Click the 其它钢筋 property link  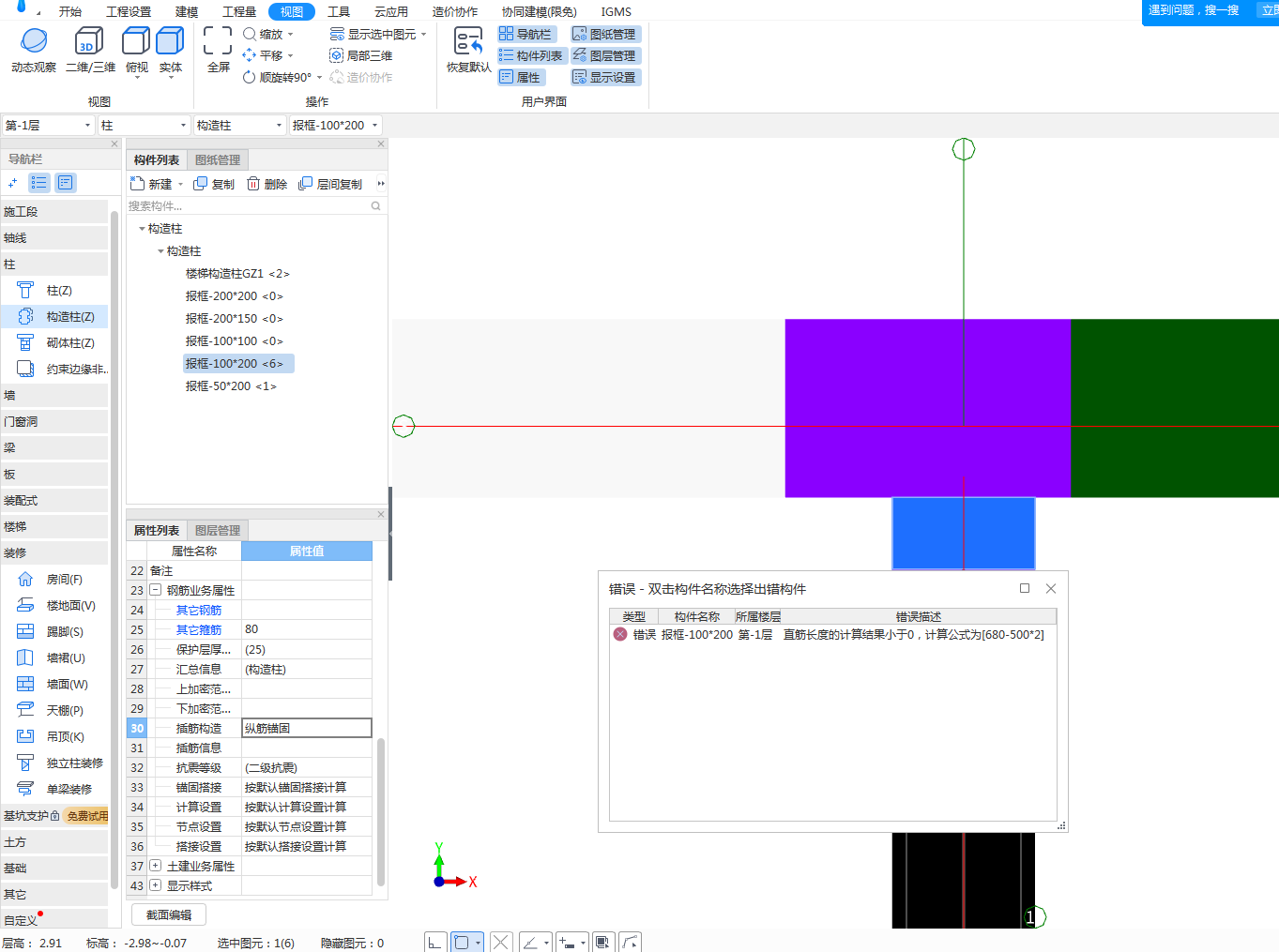[x=199, y=611]
